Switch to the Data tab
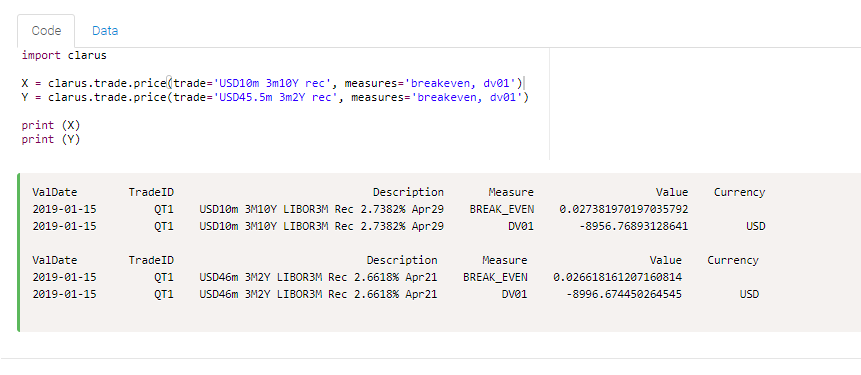This screenshot has height=375, width=861. (105, 31)
